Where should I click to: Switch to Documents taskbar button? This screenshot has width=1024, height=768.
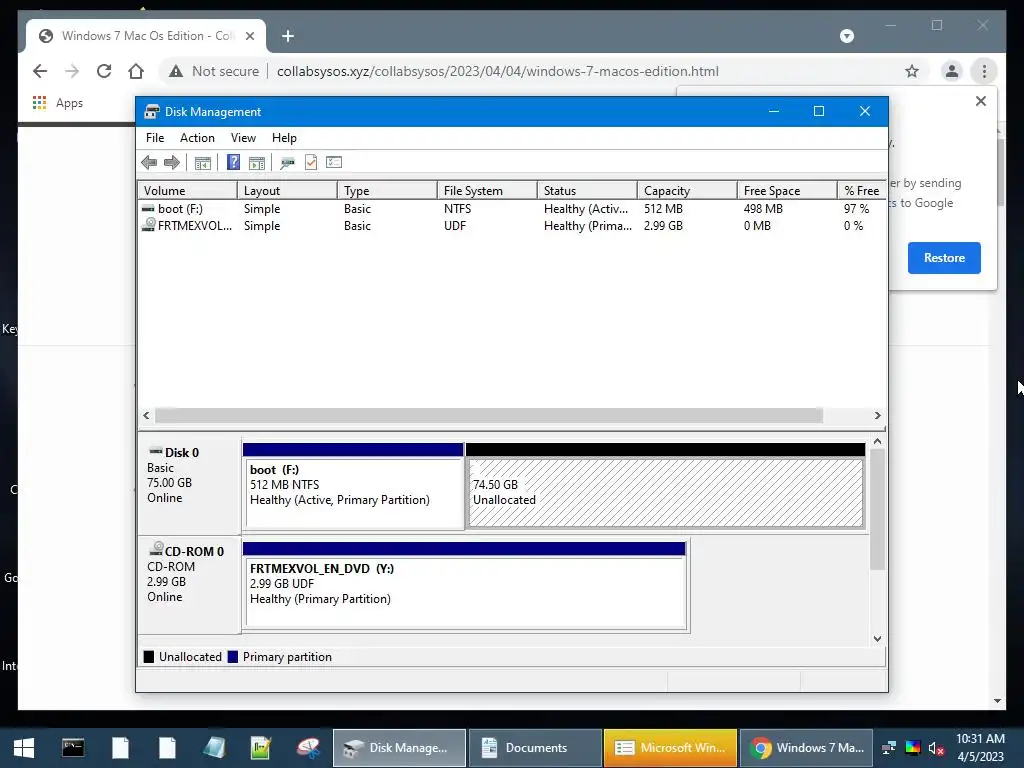(535, 748)
